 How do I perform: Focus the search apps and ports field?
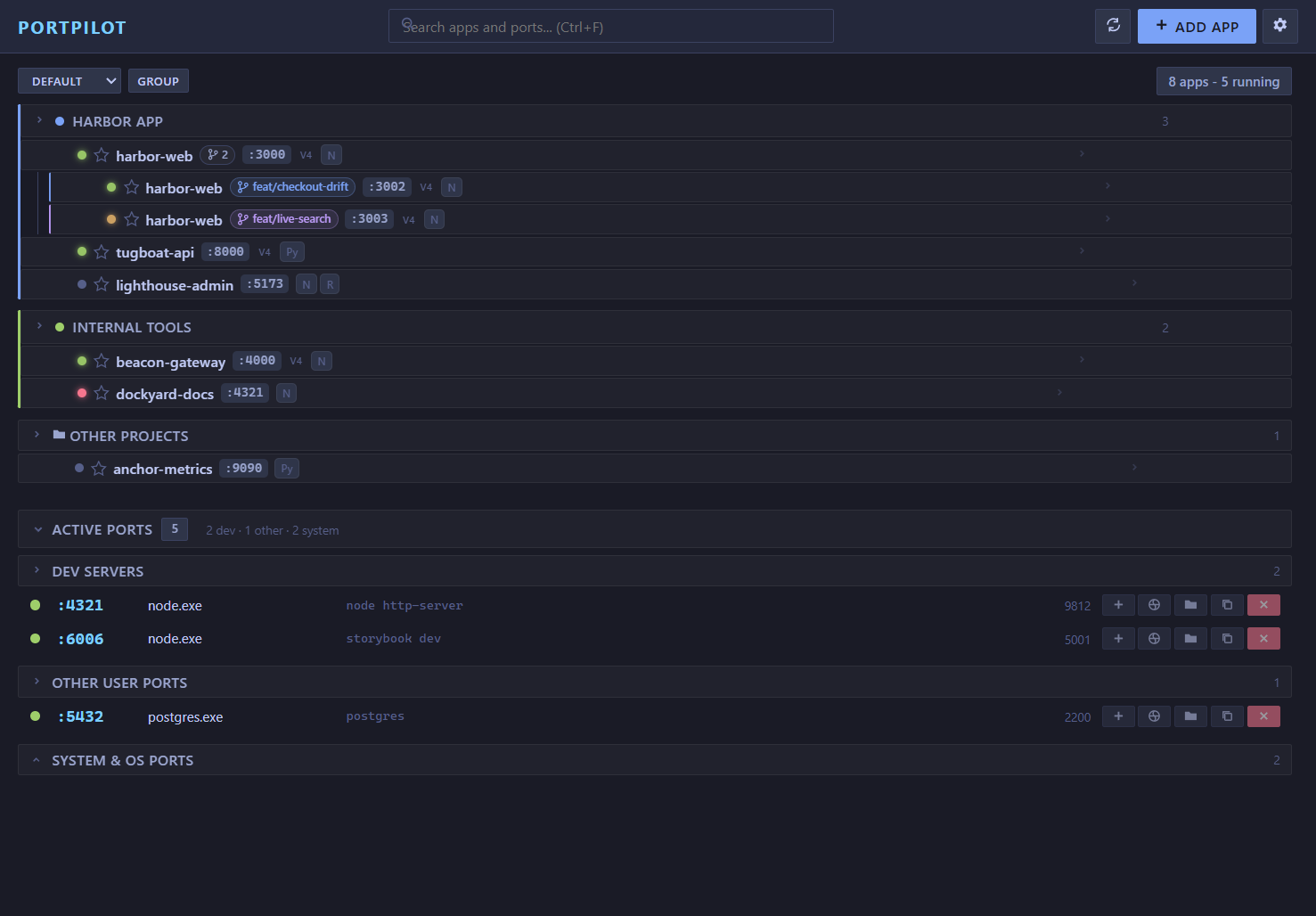(x=611, y=26)
